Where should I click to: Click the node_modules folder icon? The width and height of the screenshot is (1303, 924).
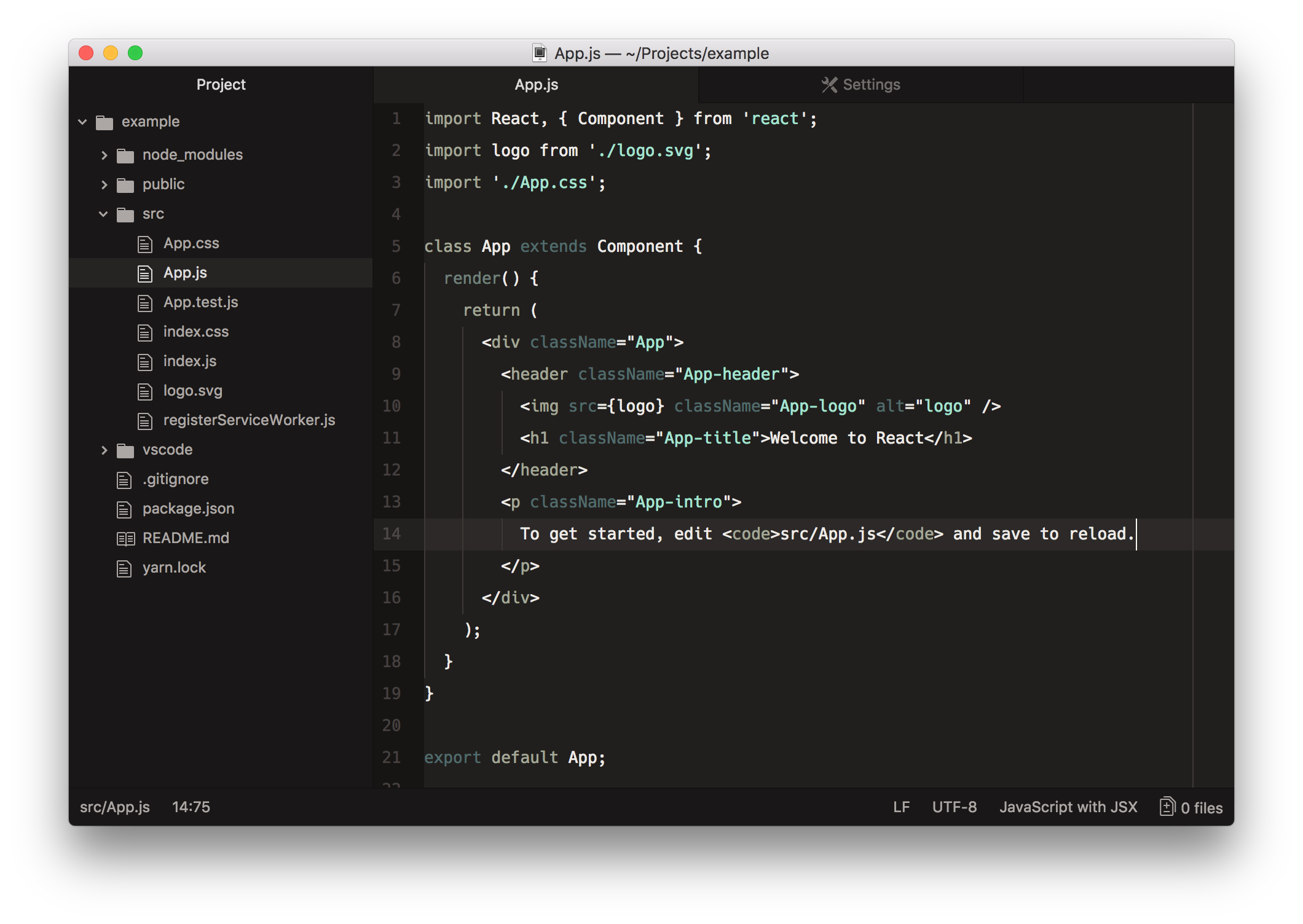125,155
